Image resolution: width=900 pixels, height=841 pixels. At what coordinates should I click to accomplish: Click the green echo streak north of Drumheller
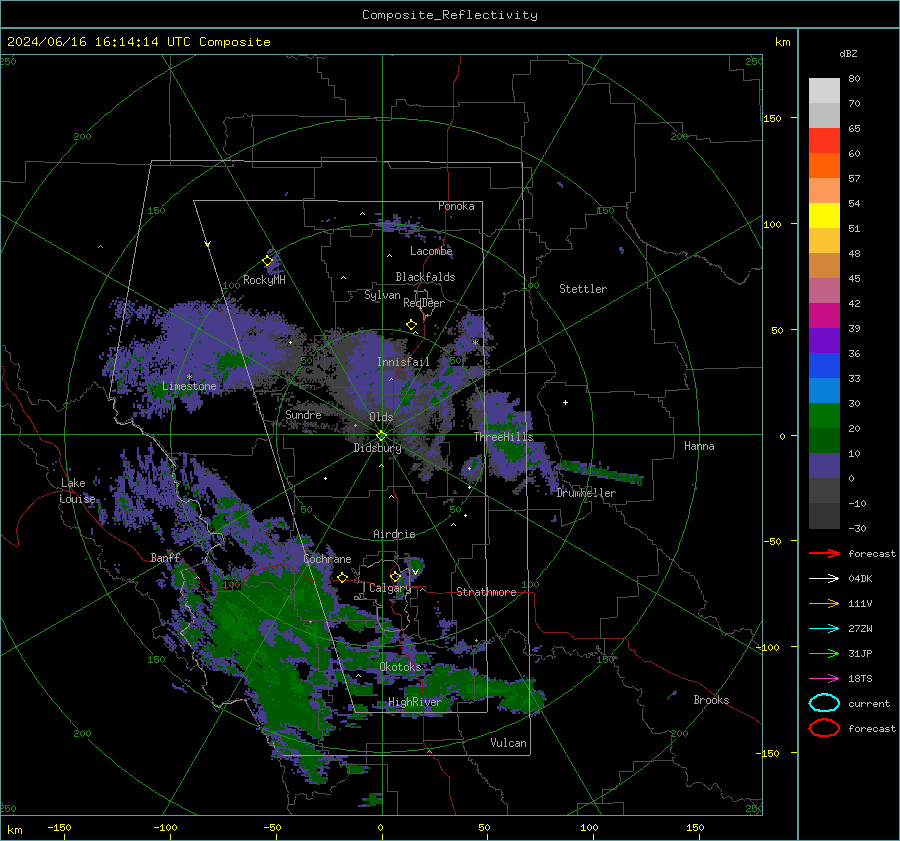tap(602, 471)
